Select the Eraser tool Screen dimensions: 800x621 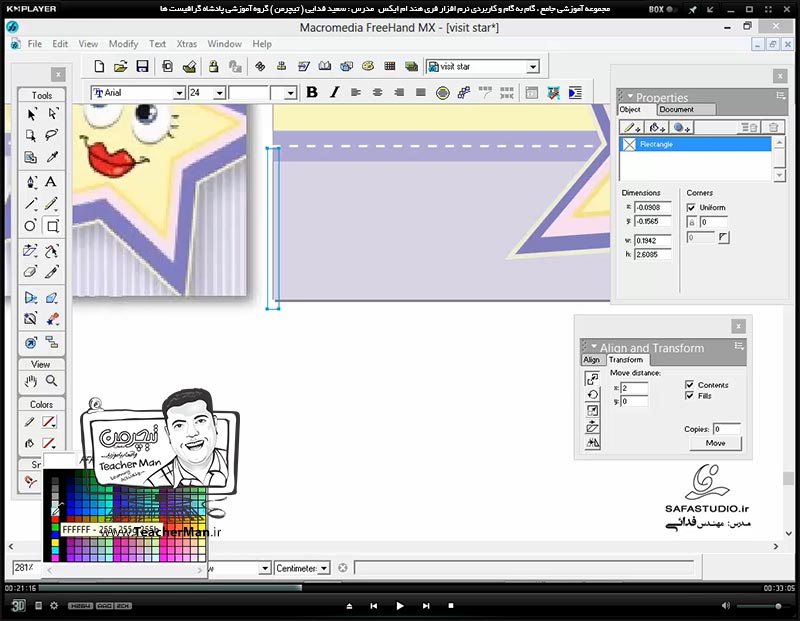[31, 271]
